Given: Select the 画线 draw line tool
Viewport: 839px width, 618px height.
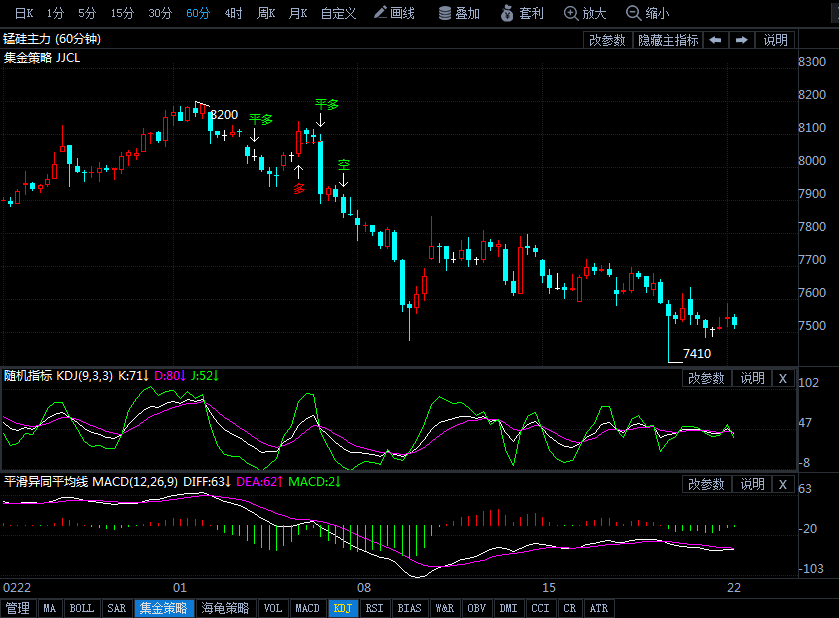Looking at the screenshot, I should pyautogui.click(x=394, y=13).
